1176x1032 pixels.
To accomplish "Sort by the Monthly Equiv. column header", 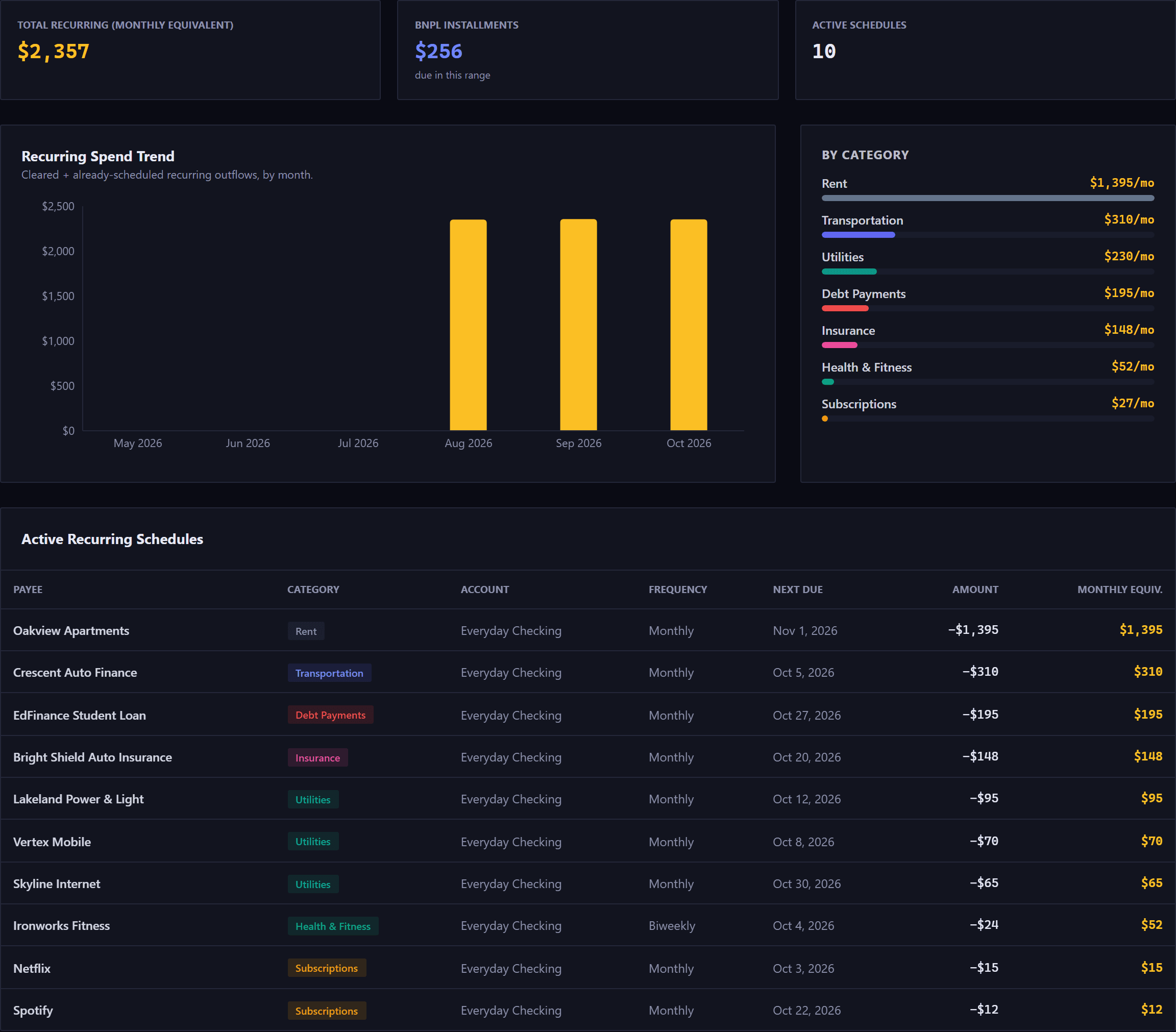I will coord(1120,589).
